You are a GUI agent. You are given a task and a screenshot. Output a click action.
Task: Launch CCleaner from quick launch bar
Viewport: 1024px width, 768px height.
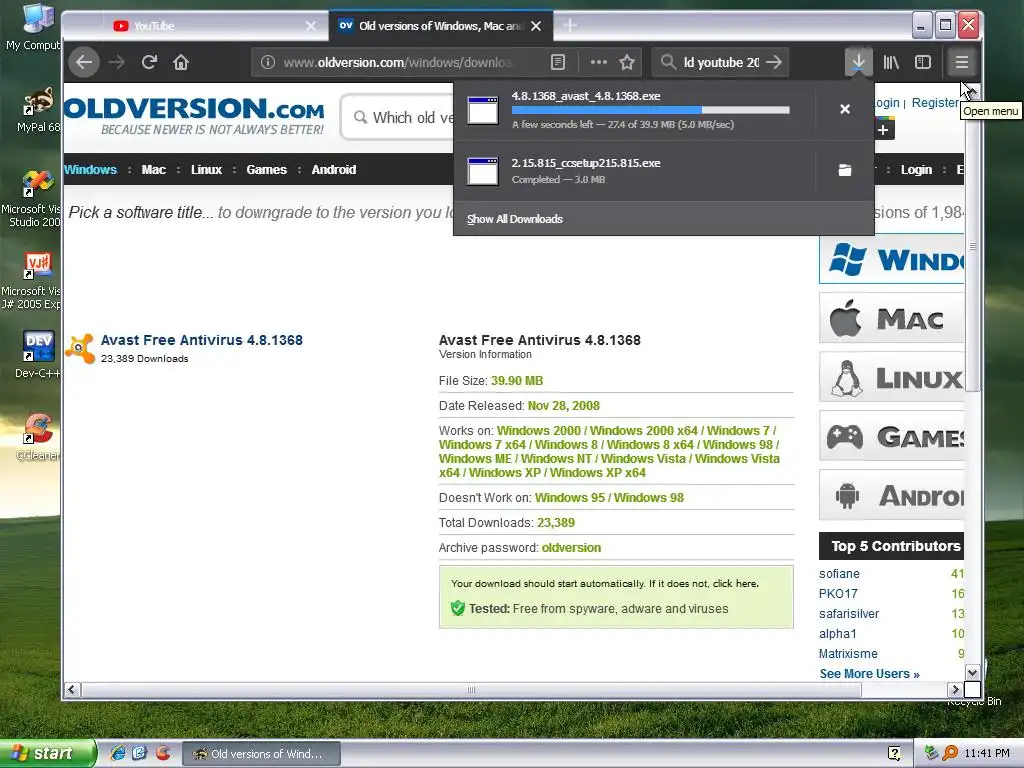[x=163, y=753]
